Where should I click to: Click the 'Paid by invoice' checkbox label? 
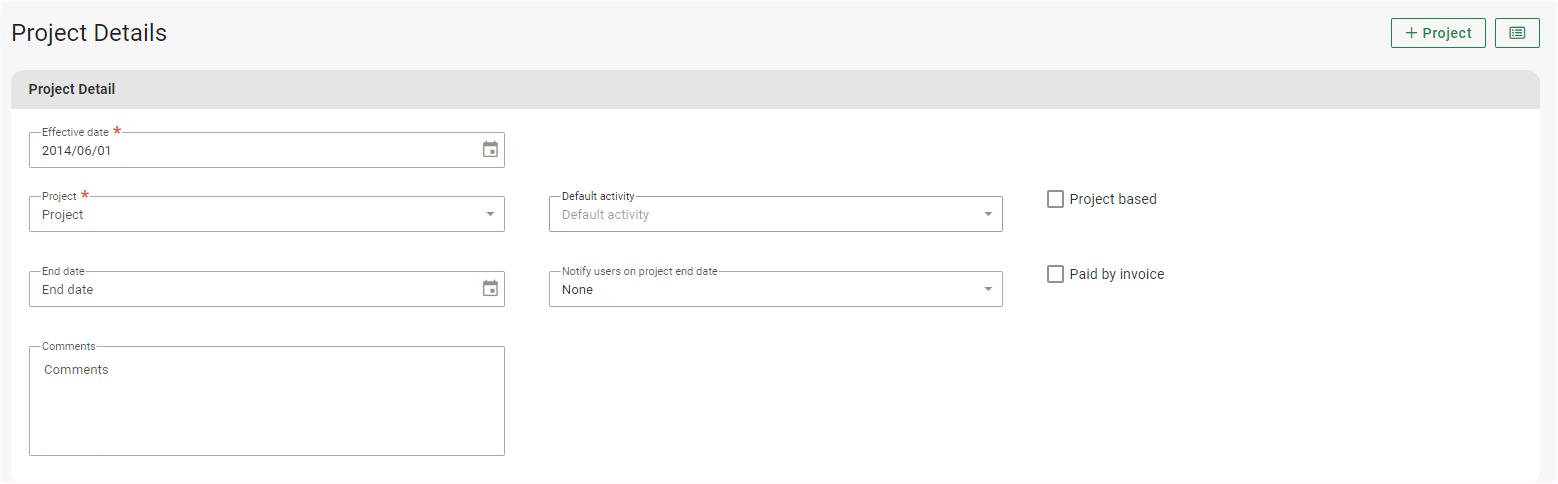click(1116, 274)
